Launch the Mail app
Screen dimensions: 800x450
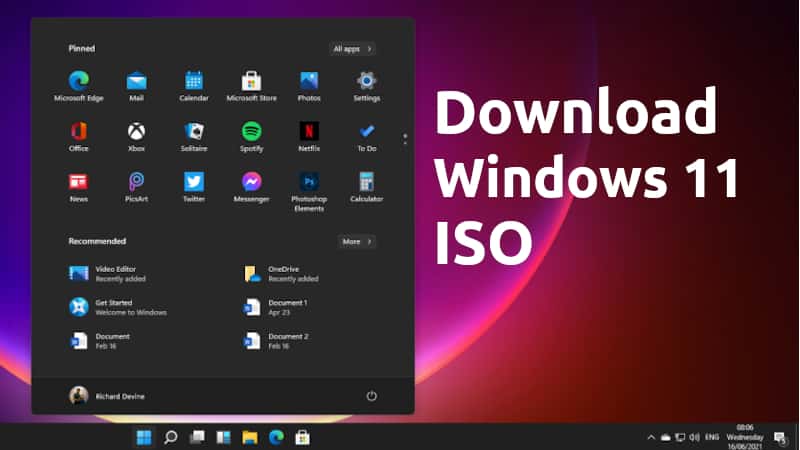pos(136,86)
